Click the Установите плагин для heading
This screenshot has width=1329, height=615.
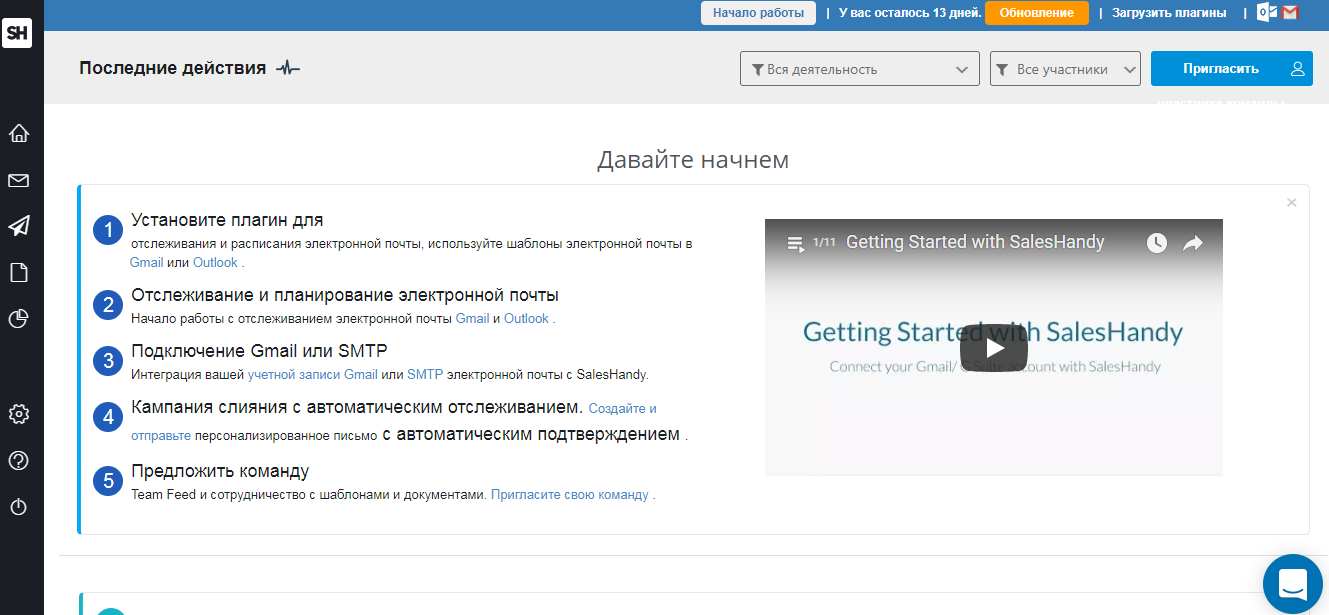pos(227,220)
